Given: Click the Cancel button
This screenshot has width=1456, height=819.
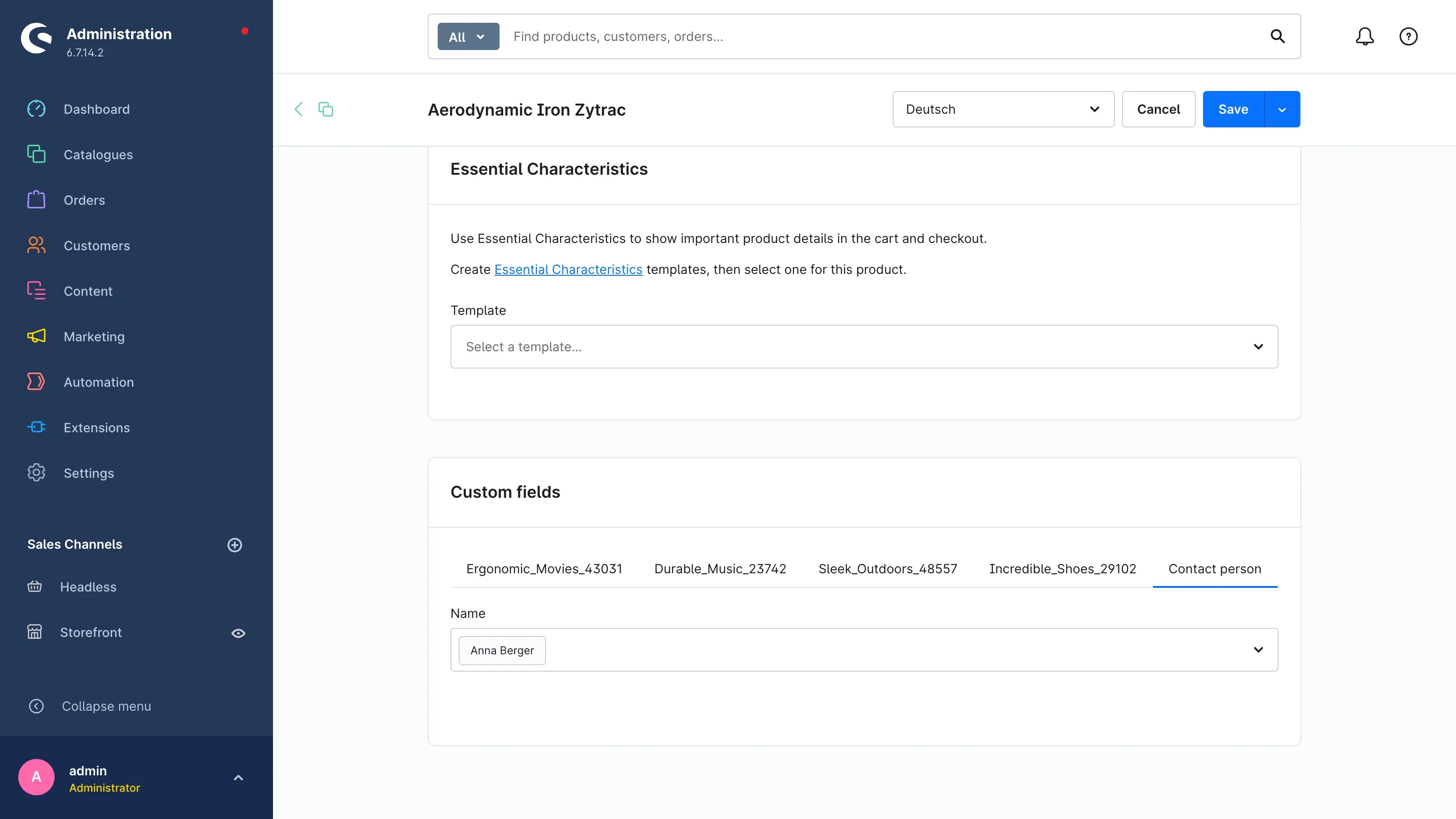Looking at the screenshot, I should point(1158,109).
